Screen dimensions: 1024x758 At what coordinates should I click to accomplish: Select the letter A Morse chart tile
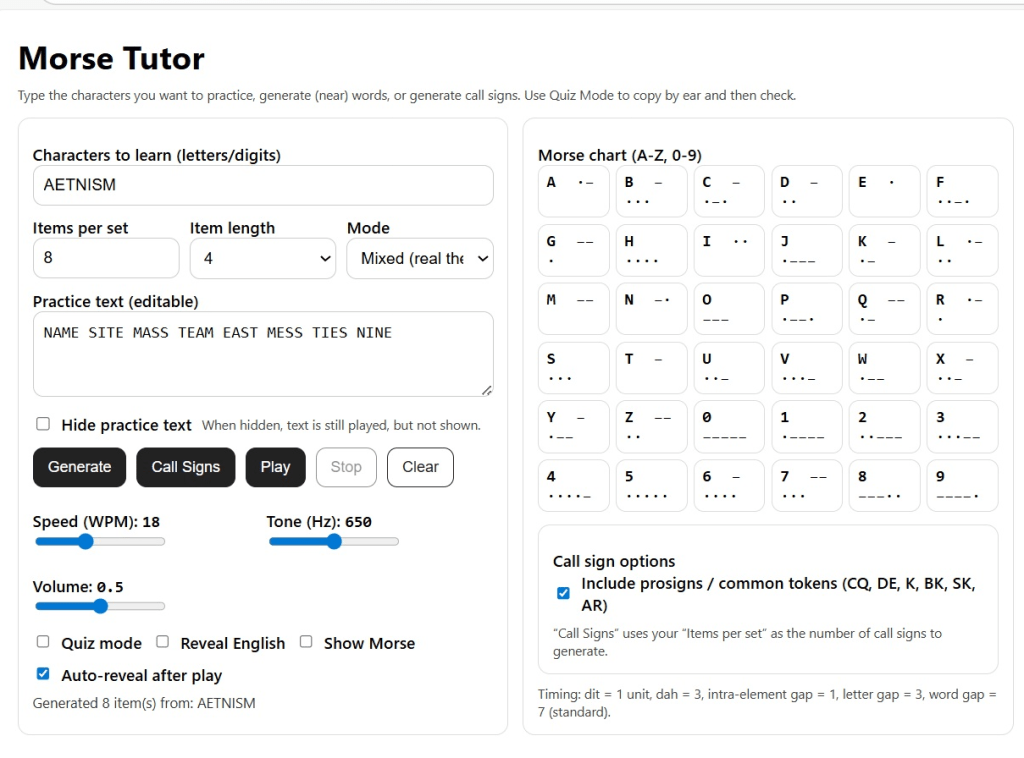[573, 190]
